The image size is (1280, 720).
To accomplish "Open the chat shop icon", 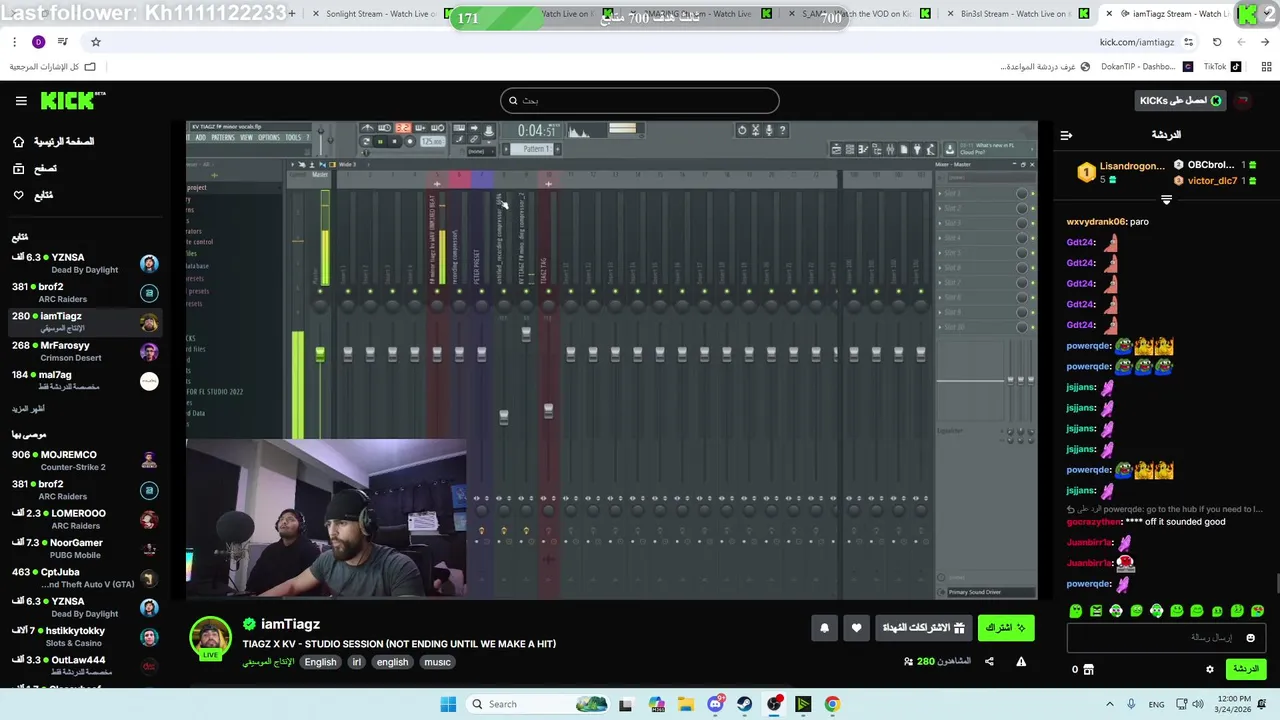I will pos(1088,670).
